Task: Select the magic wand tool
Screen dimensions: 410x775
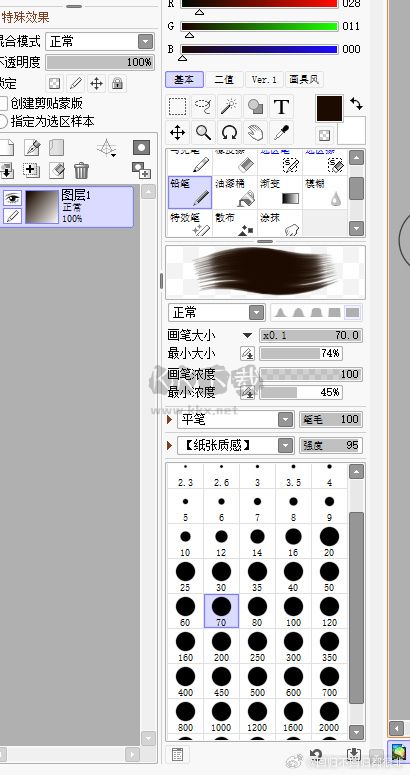Action: pyautogui.click(x=229, y=106)
